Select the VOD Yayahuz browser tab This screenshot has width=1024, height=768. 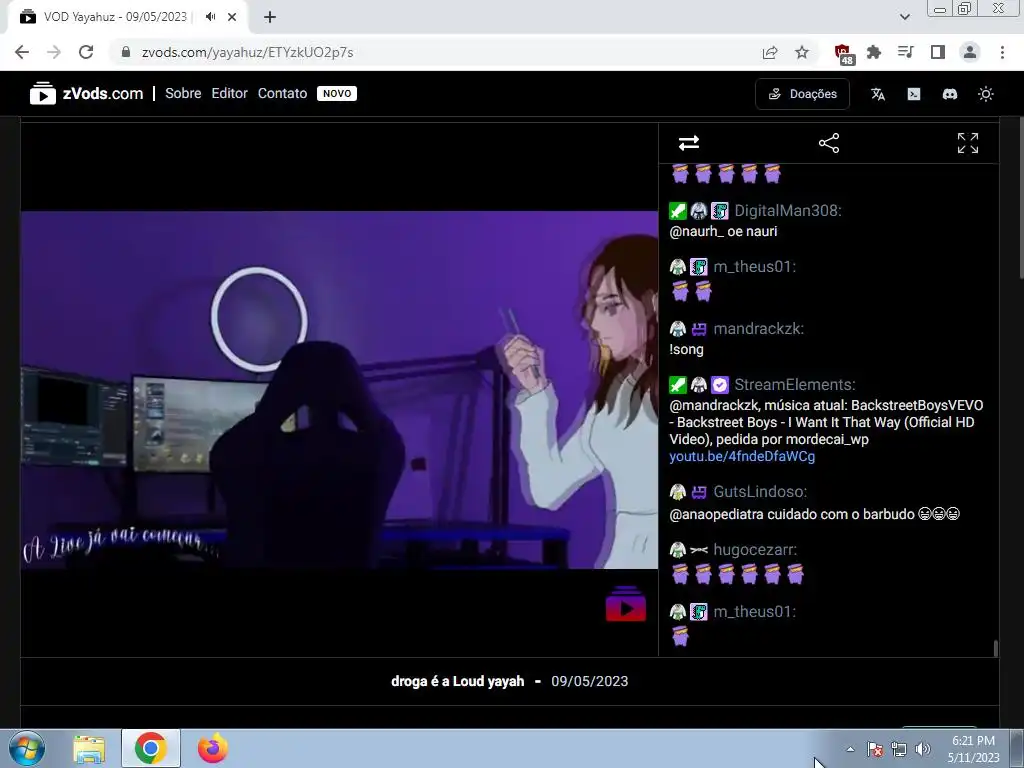[128, 17]
